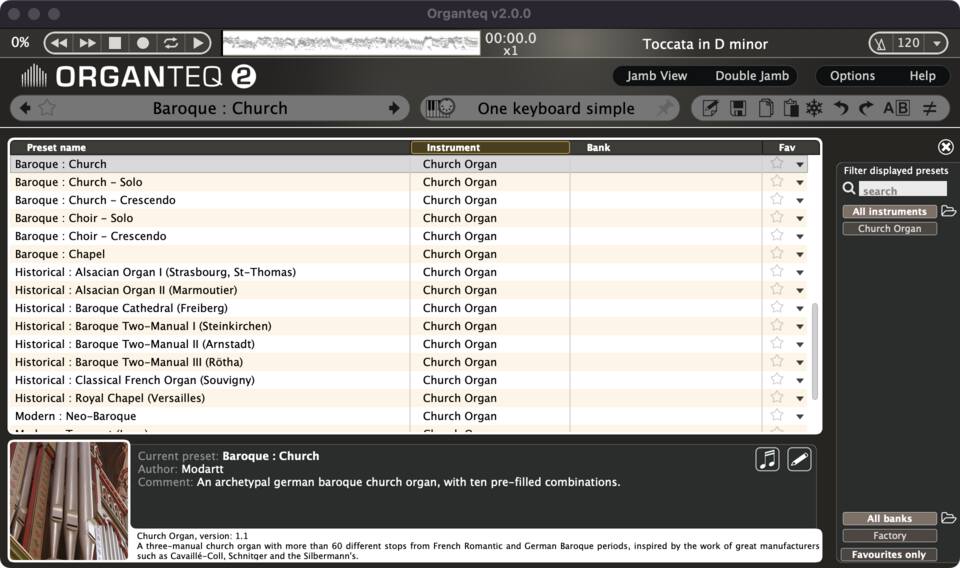Image resolution: width=960 pixels, height=568 pixels.
Task: Open dropdown arrow for Baroque : Church row
Action: [x=800, y=164]
